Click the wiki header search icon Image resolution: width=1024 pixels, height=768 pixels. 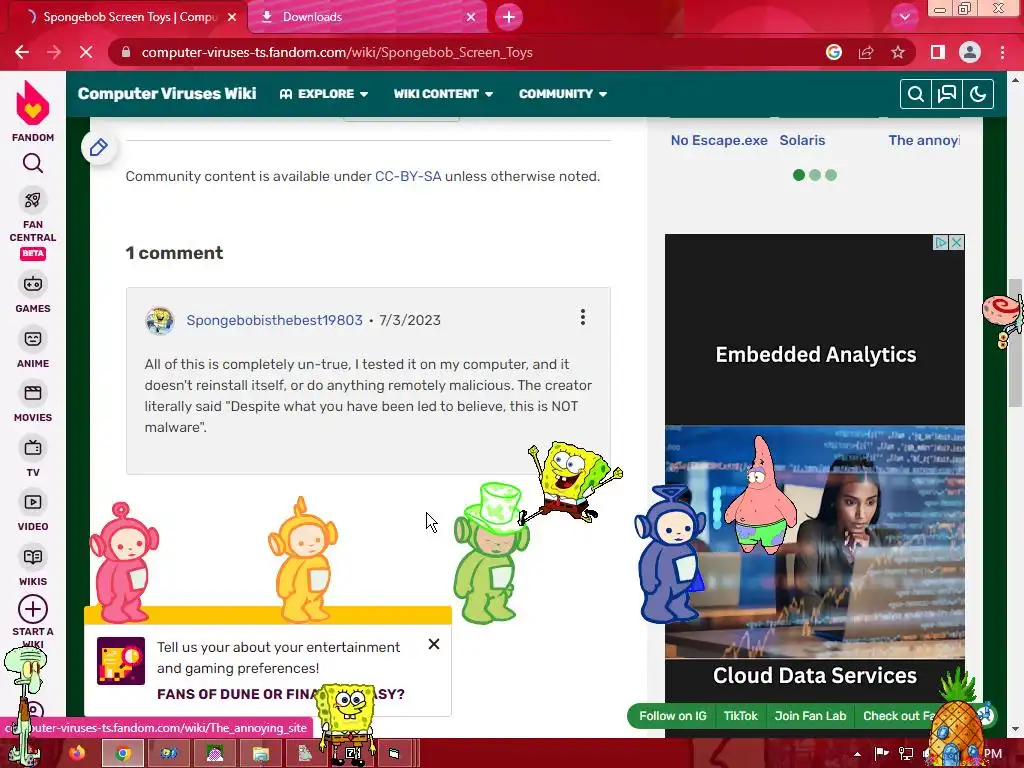pos(916,94)
